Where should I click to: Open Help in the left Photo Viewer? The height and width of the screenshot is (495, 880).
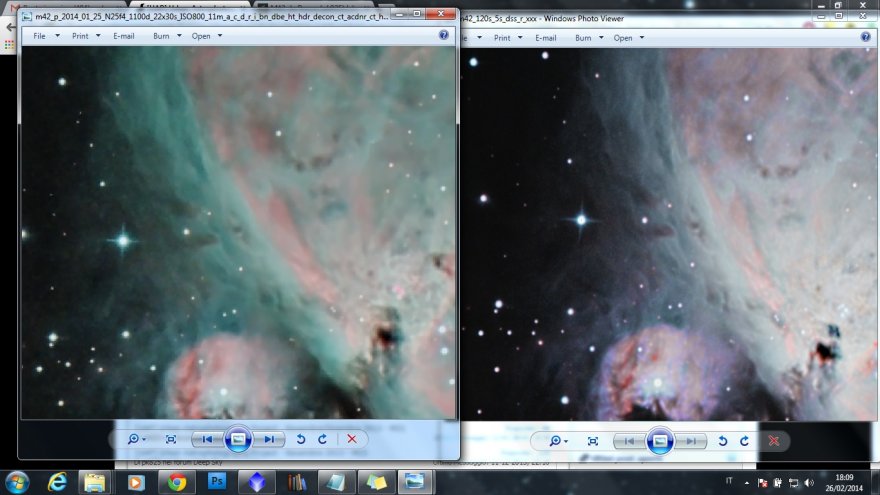click(443, 35)
